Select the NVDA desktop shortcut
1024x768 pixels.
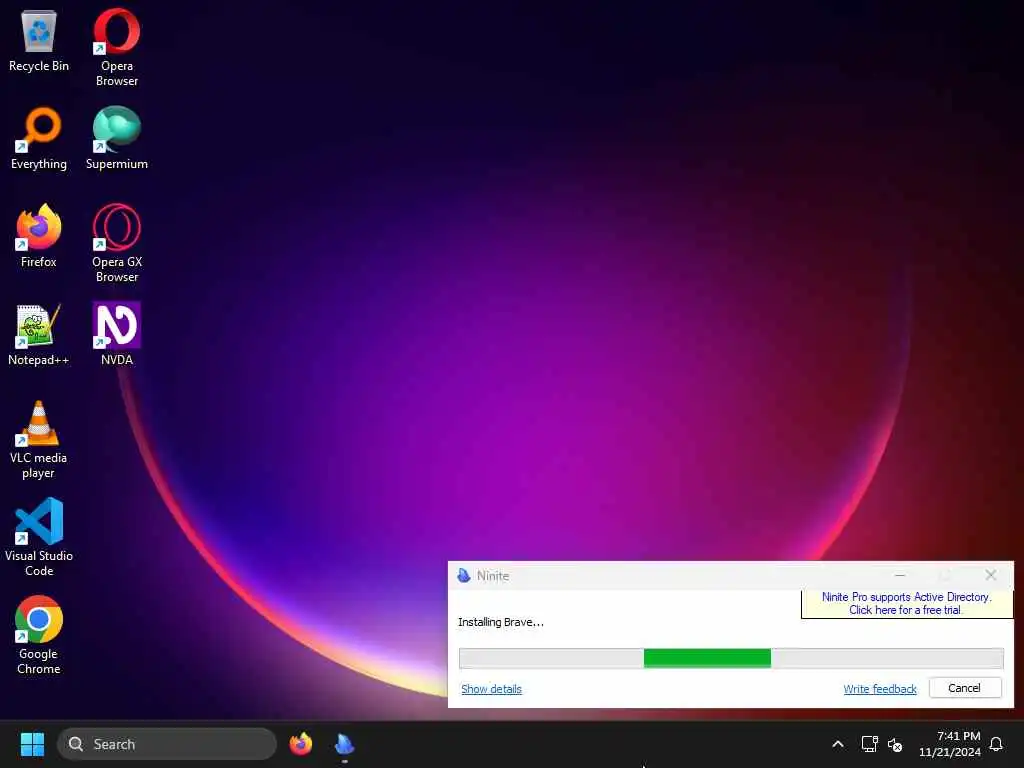(x=117, y=334)
